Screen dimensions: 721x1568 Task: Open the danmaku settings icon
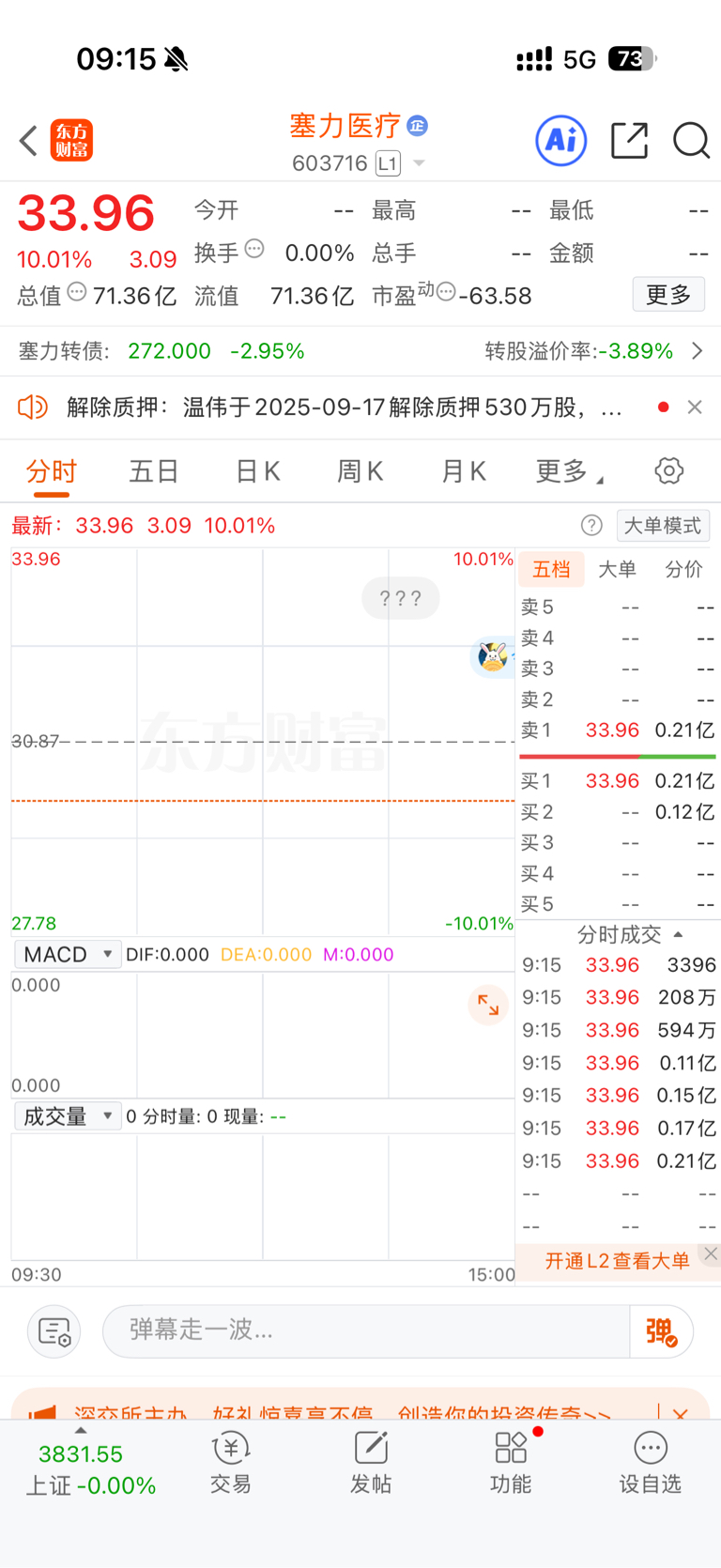coord(54,1331)
